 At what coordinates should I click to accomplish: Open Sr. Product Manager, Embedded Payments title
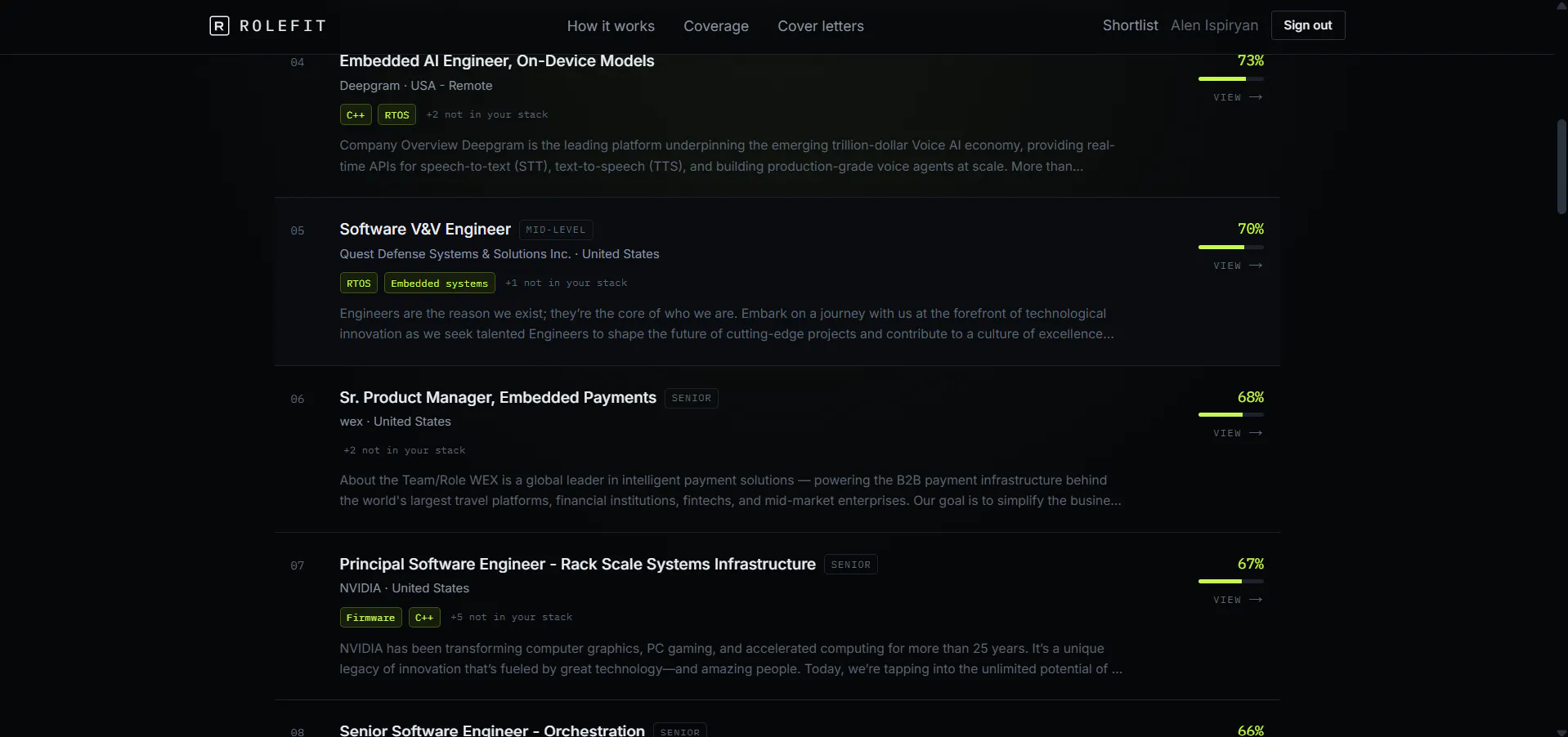click(x=497, y=398)
